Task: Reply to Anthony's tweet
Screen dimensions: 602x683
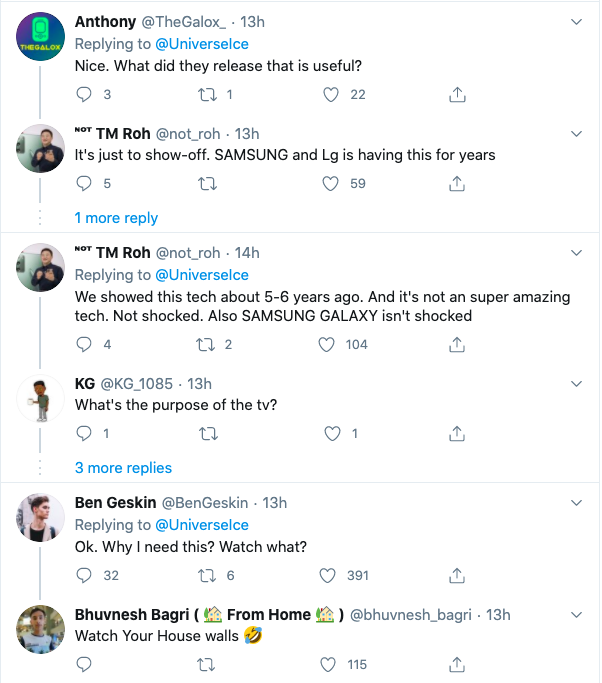Action: (x=84, y=94)
